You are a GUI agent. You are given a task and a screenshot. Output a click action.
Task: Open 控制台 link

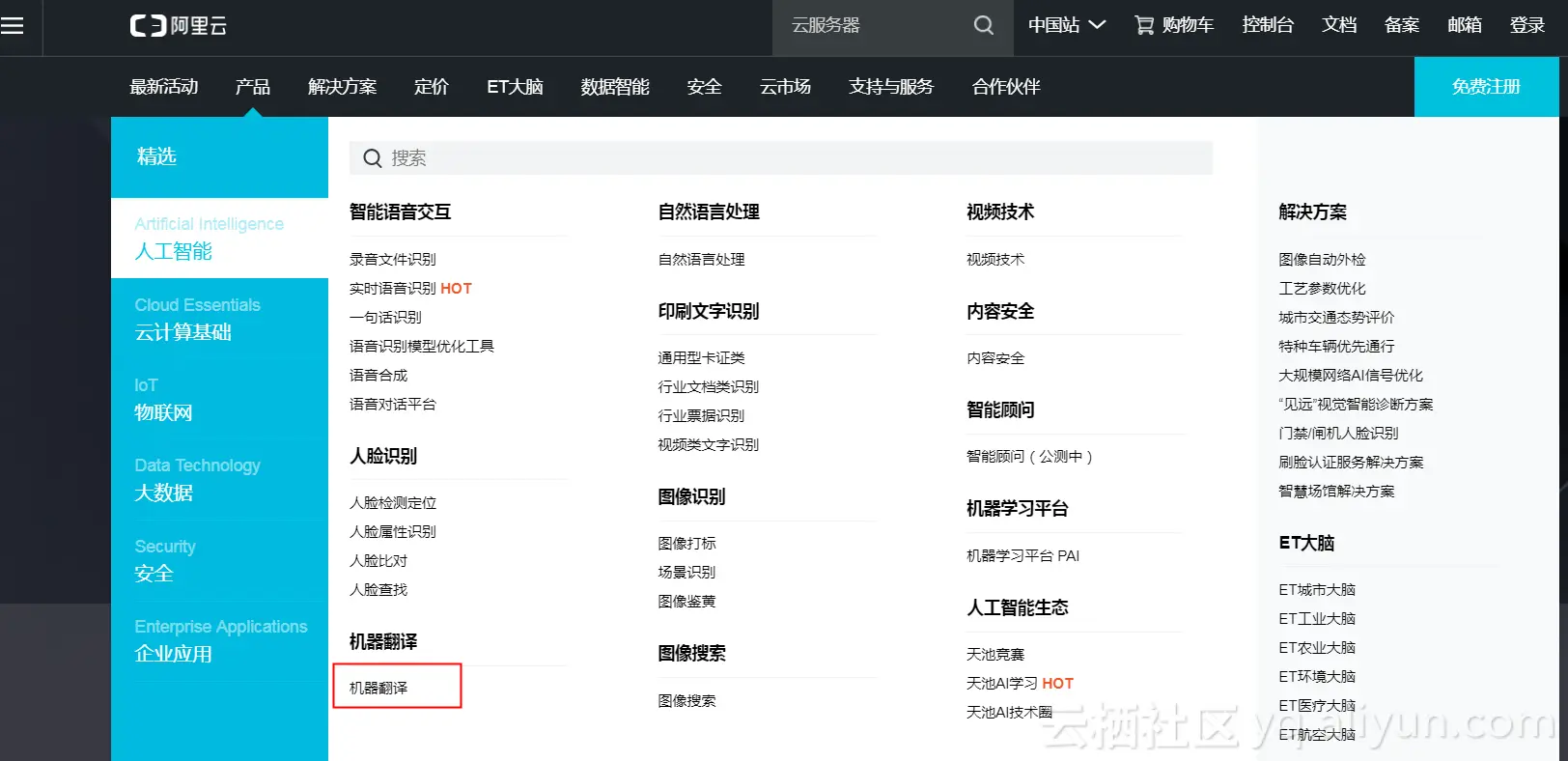tap(1268, 26)
